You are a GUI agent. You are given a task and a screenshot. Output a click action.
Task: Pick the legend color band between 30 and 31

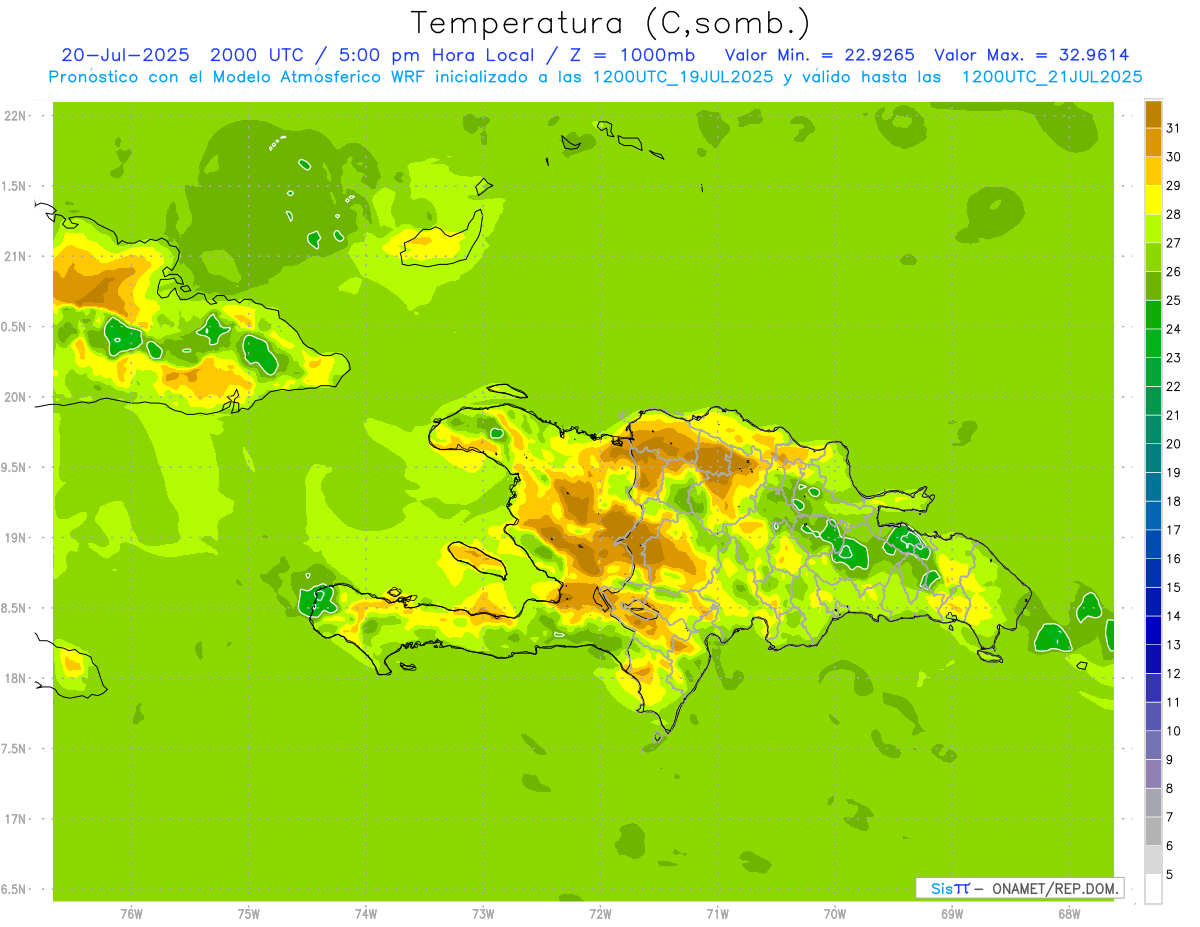(x=1153, y=142)
